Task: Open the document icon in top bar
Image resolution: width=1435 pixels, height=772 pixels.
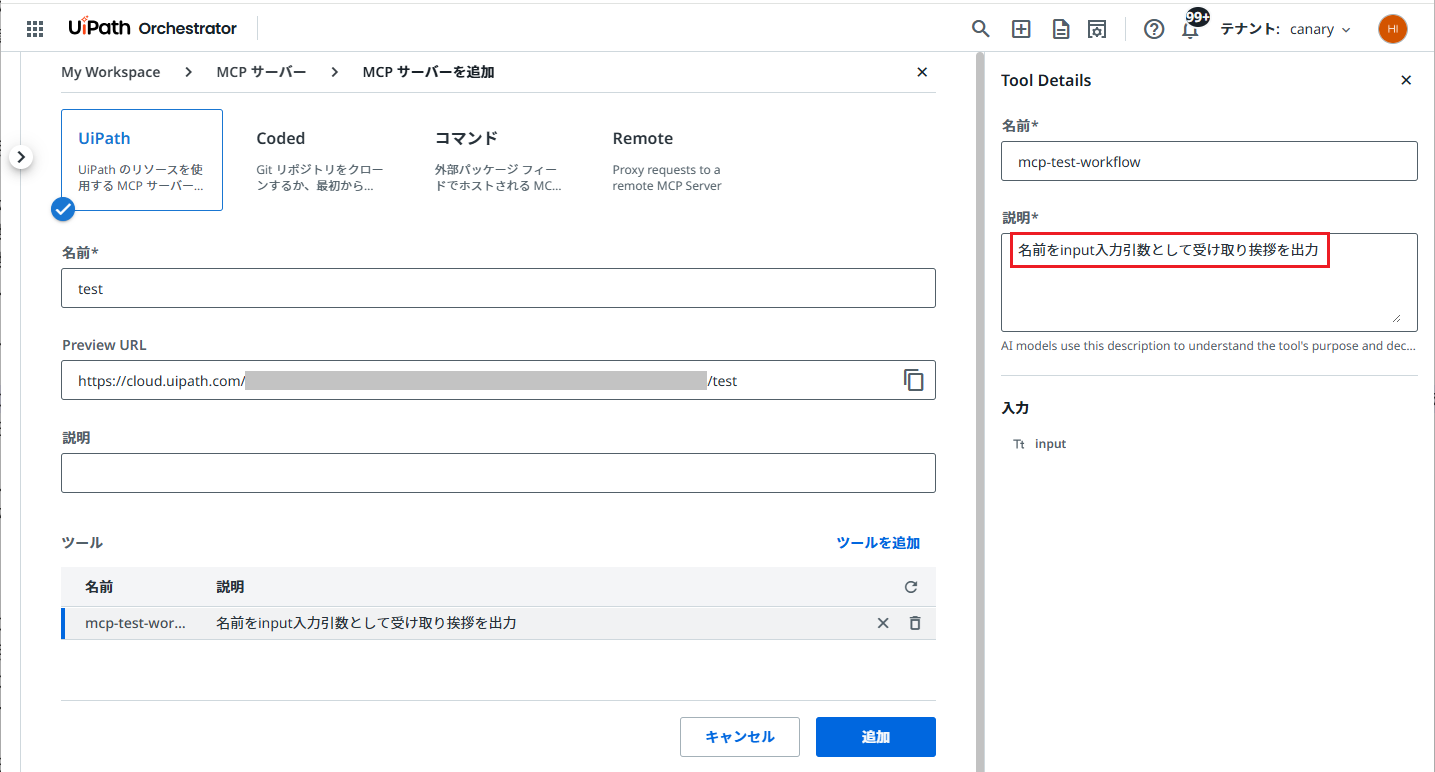Action: [x=1061, y=29]
